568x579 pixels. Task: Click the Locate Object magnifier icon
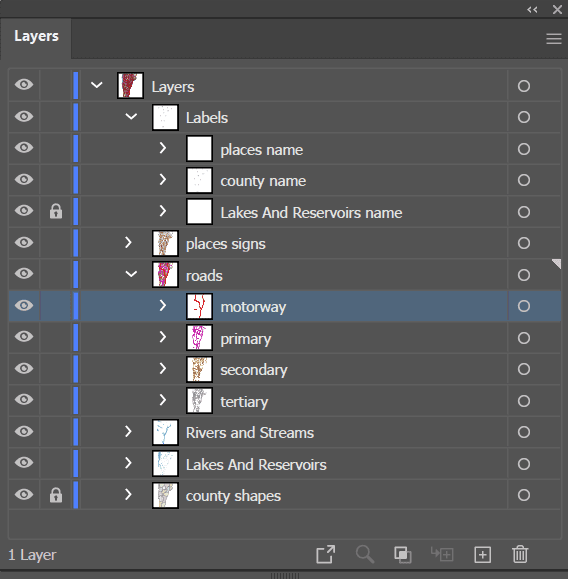(365, 554)
